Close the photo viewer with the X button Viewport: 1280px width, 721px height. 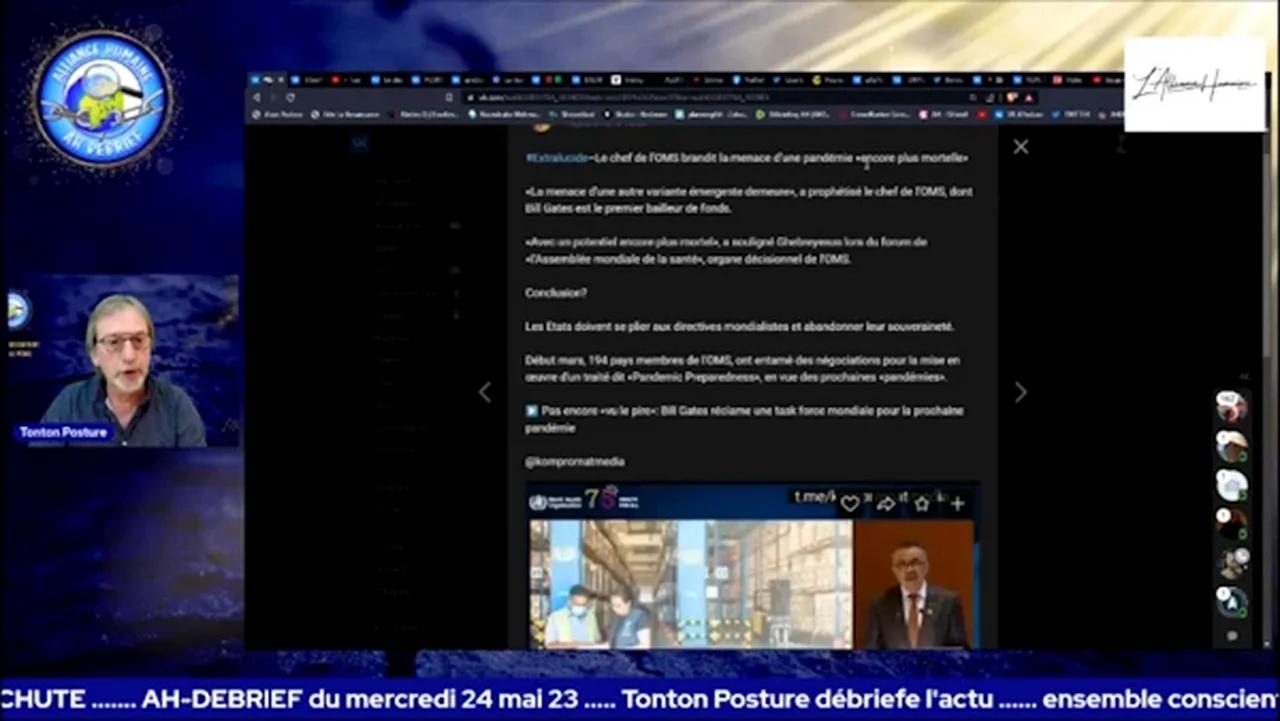[1020, 147]
